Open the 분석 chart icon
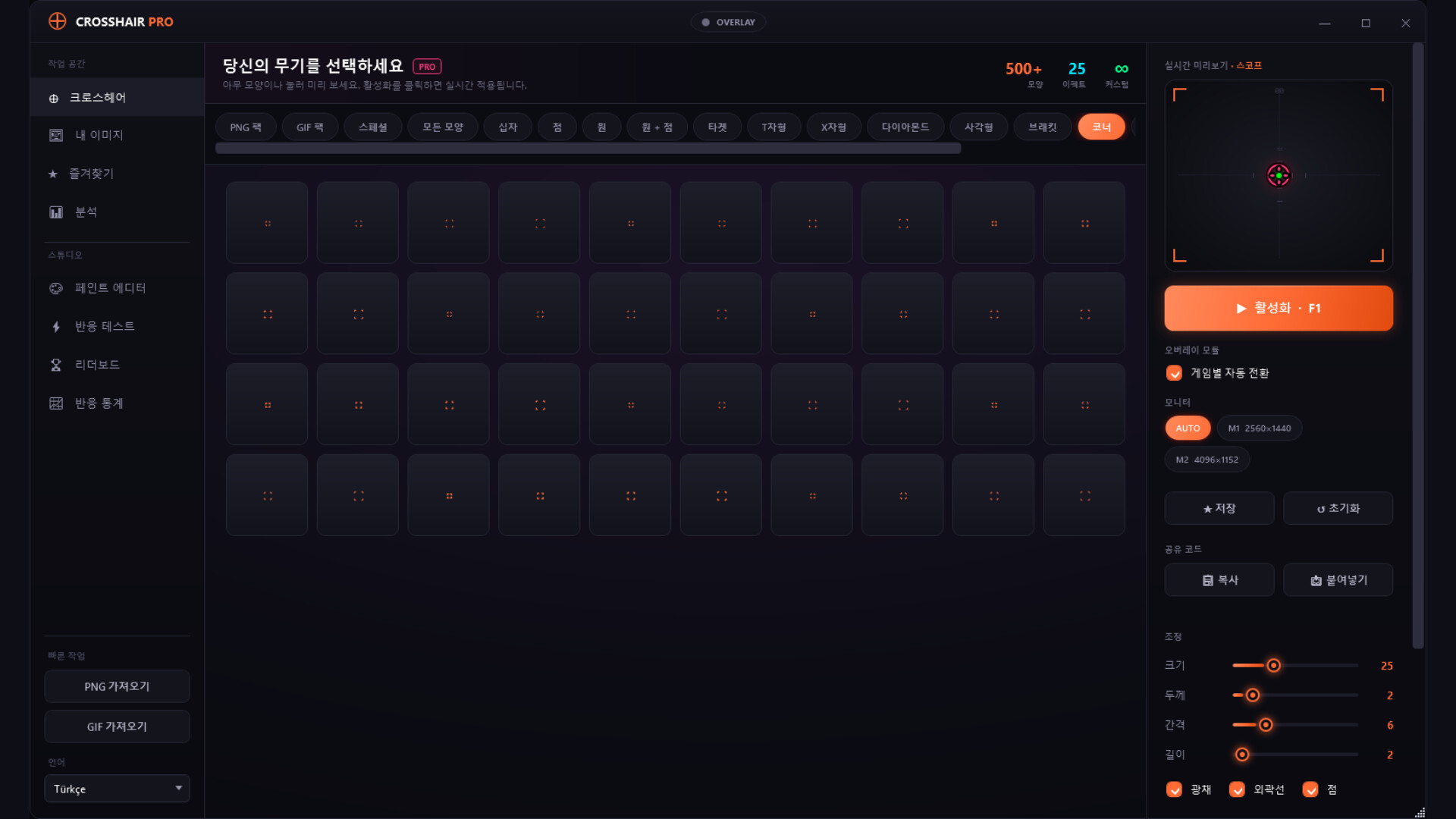The width and height of the screenshot is (1456, 819). point(56,212)
